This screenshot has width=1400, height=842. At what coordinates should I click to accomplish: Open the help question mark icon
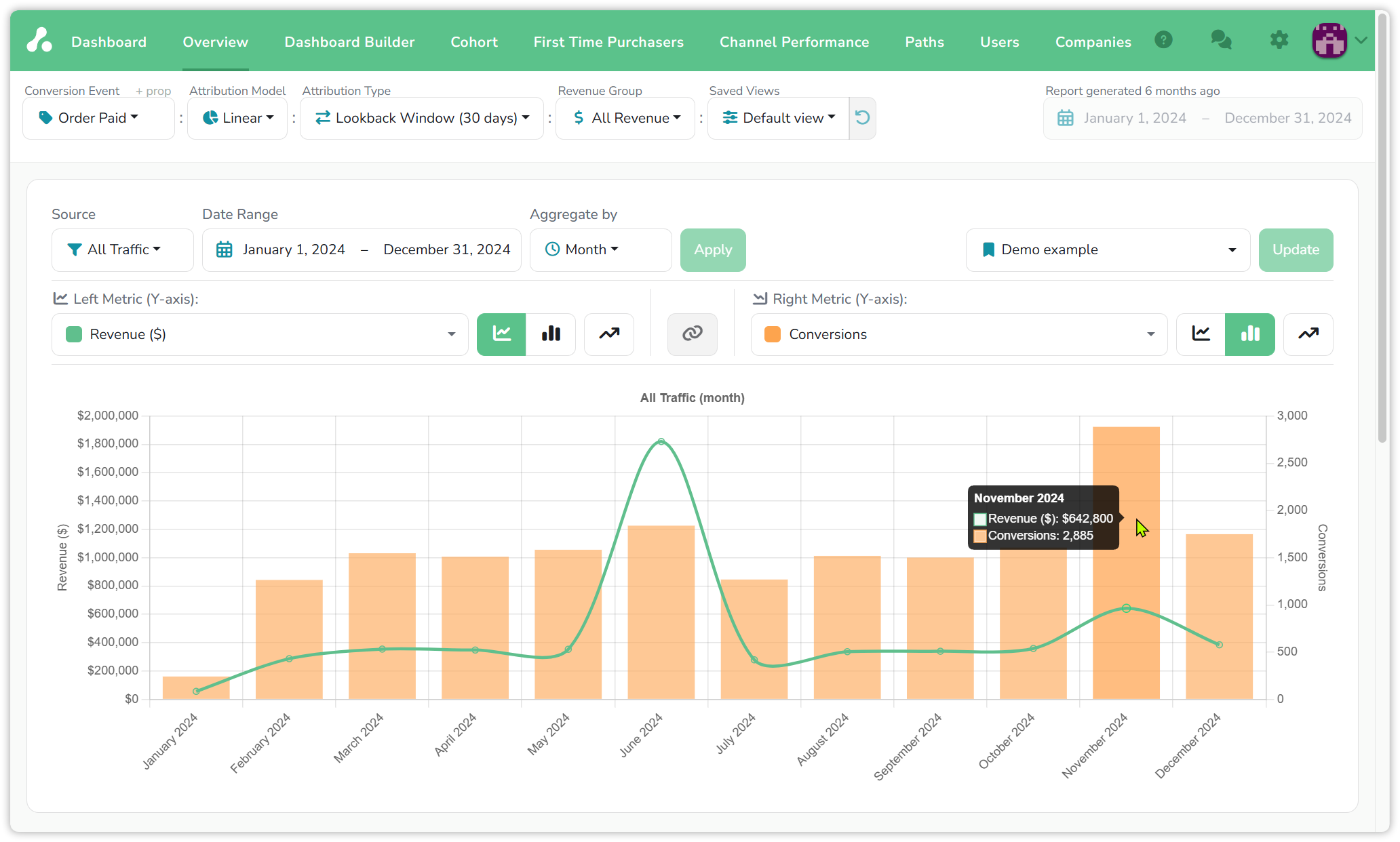[x=1163, y=41]
